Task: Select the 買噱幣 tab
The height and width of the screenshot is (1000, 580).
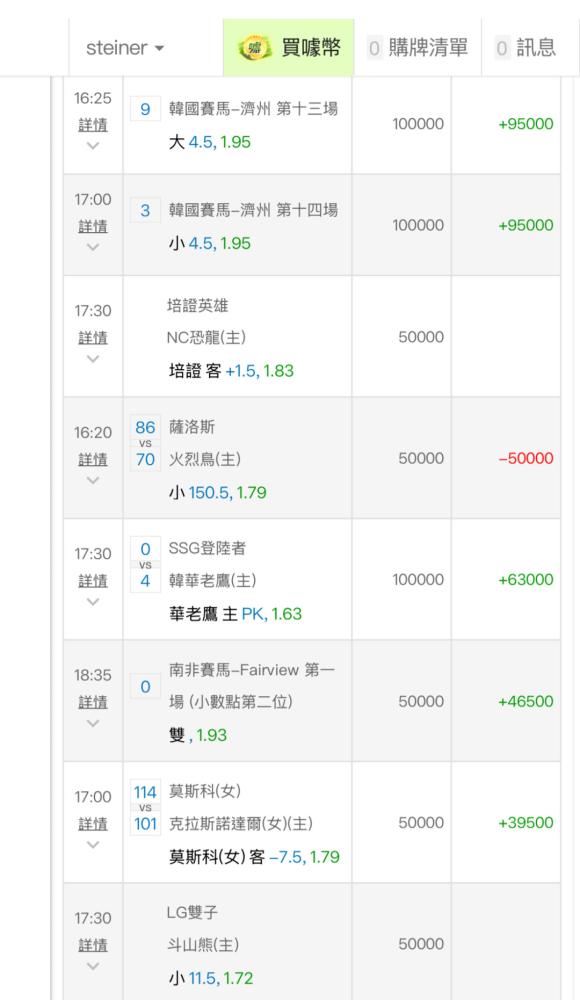Action: 288,48
